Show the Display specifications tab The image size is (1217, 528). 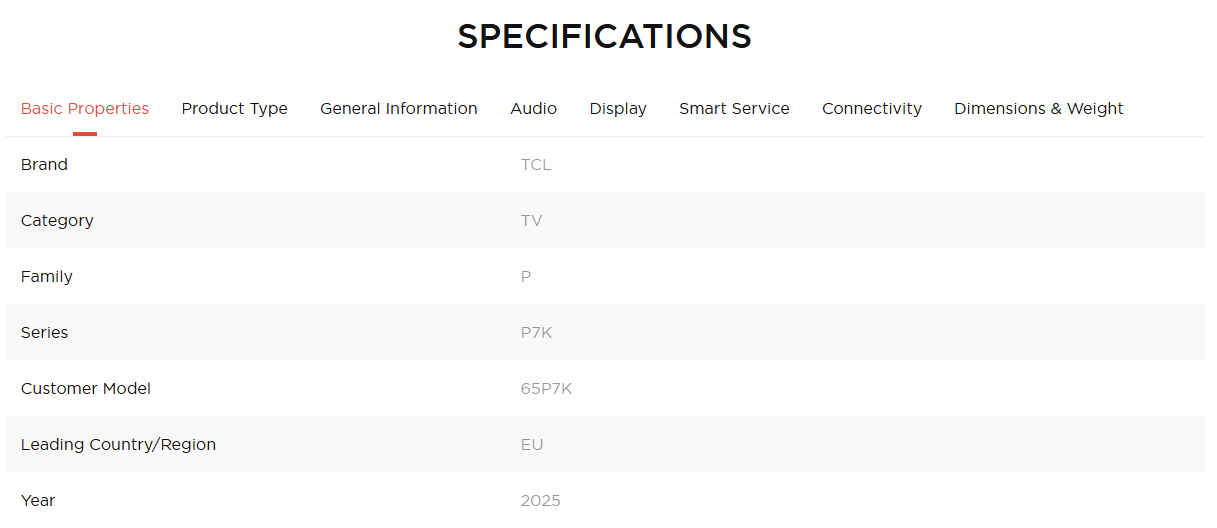618,109
